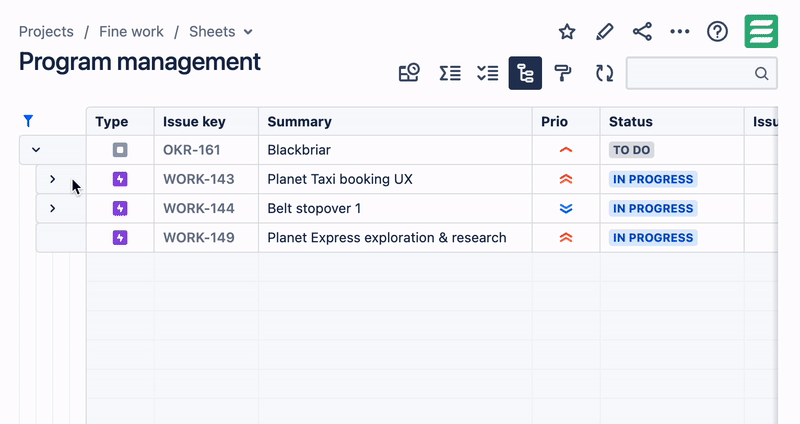
Task: Go to Projects breadcrumb
Action: (46, 32)
